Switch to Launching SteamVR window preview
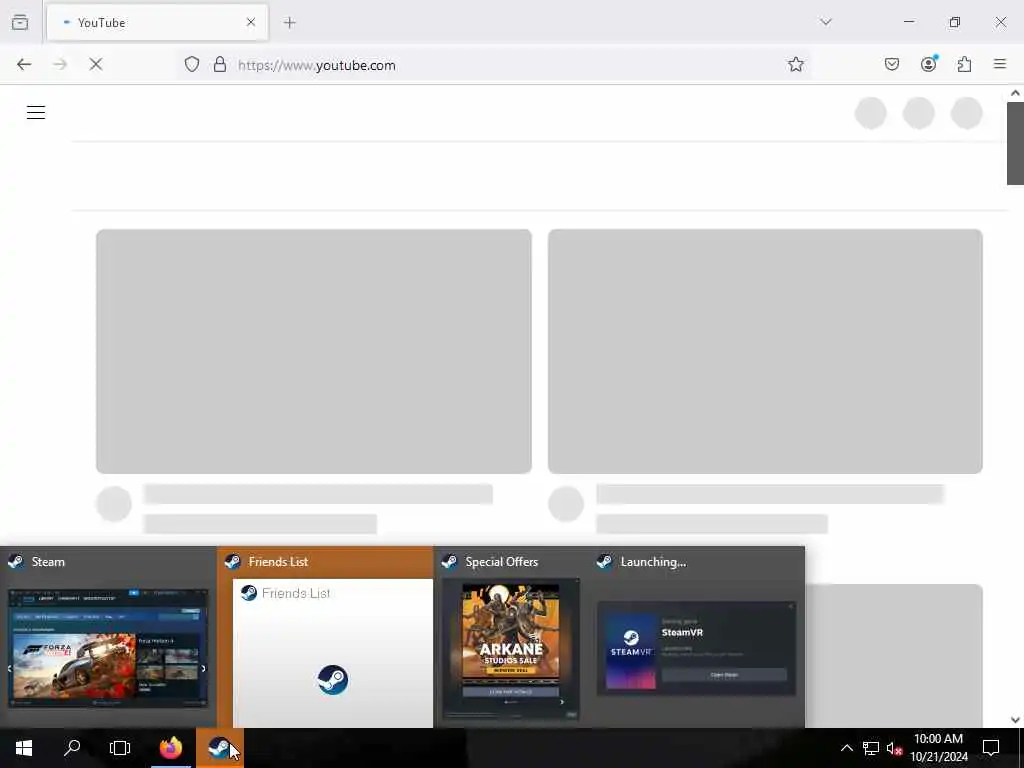 point(696,637)
